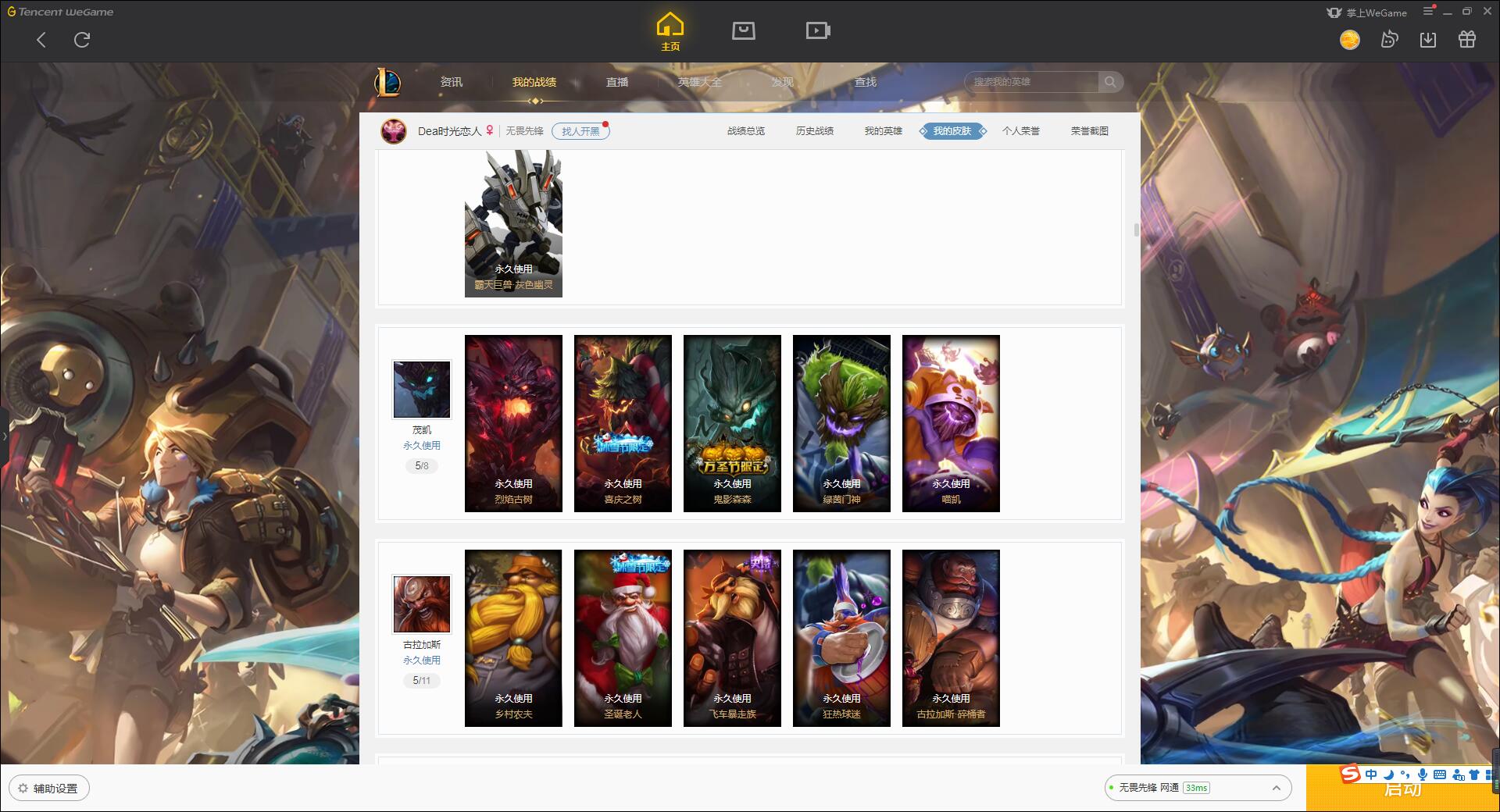Expand the left edge collapsed side panel arrow

coord(4,436)
